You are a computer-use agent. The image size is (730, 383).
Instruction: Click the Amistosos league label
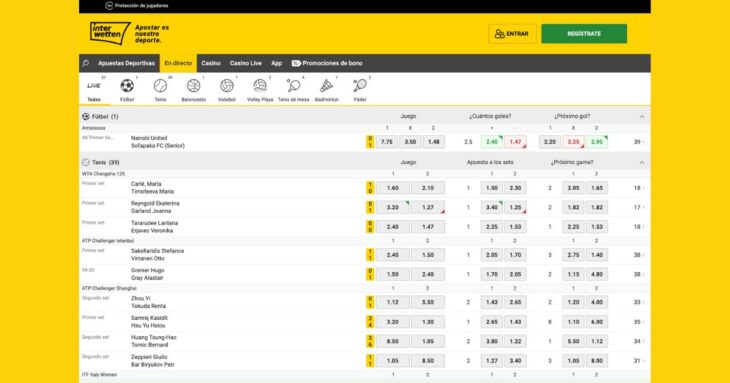pos(94,128)
